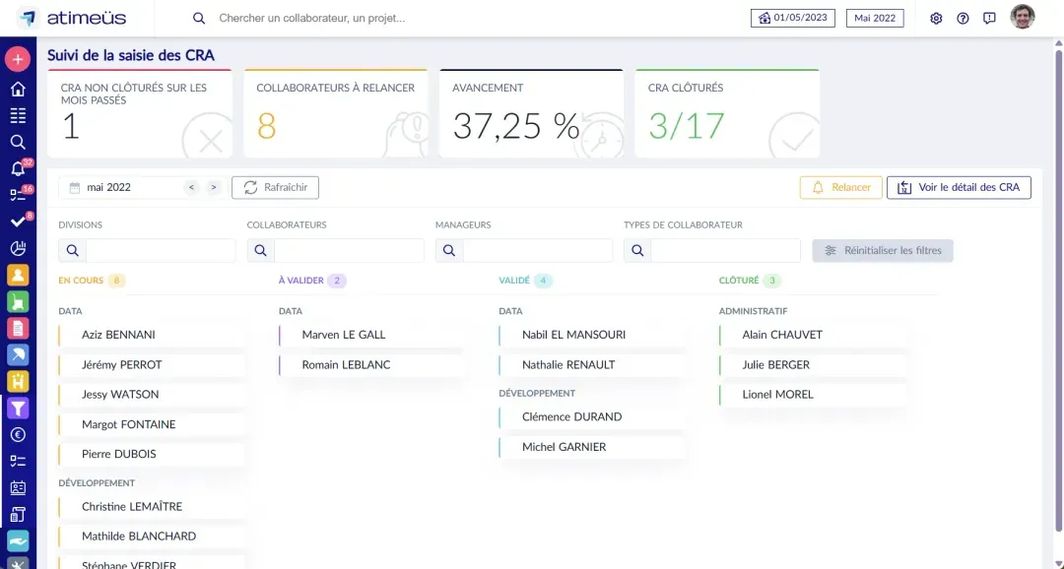
Task: Open the euro currency sidebar icon
Action: coord(18,434)
